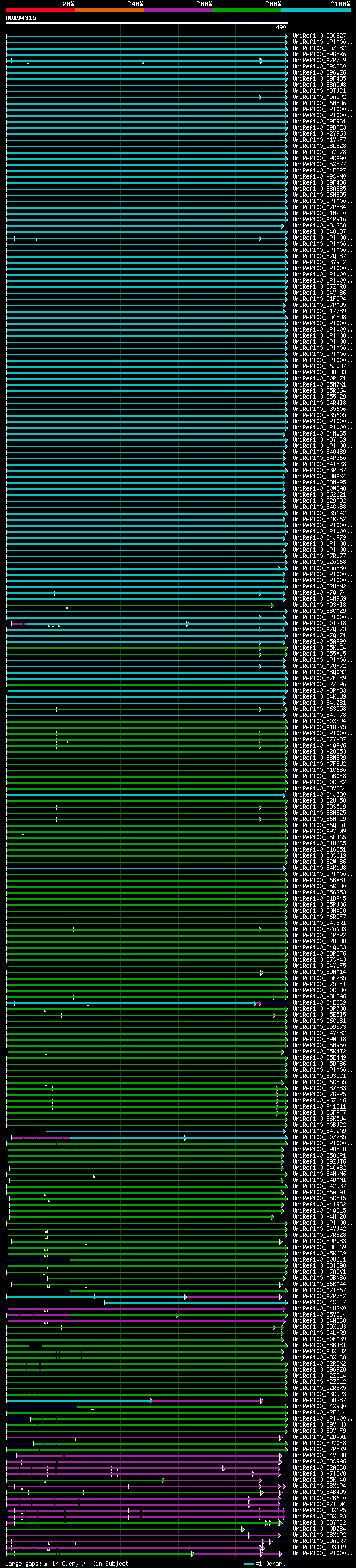Click the UniRef100_B0XS94 label
356x1568 pixels.
pyautogui.click(x=319, y=721)
